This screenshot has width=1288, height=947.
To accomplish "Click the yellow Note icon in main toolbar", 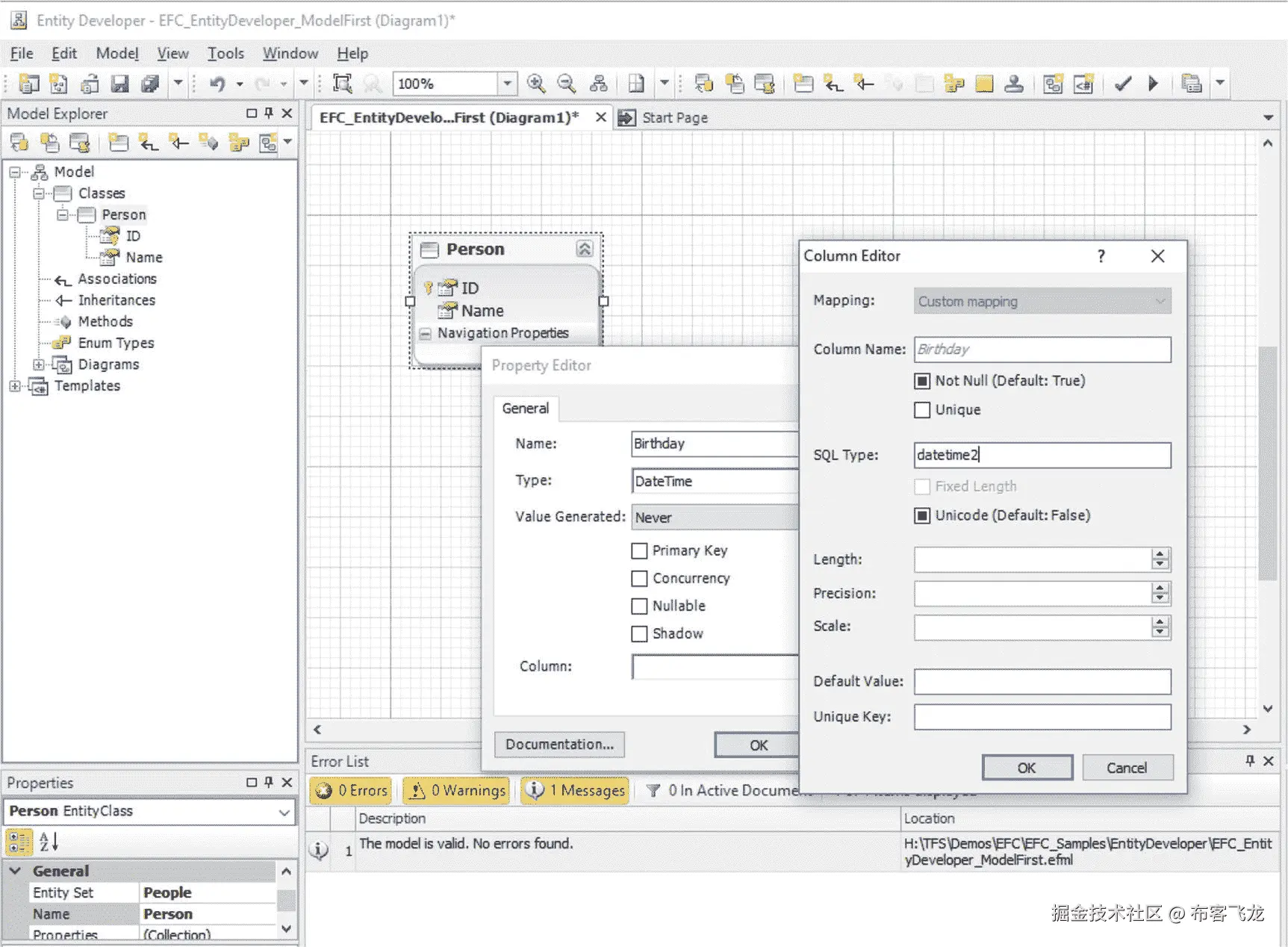I will [x=984, y=84].
